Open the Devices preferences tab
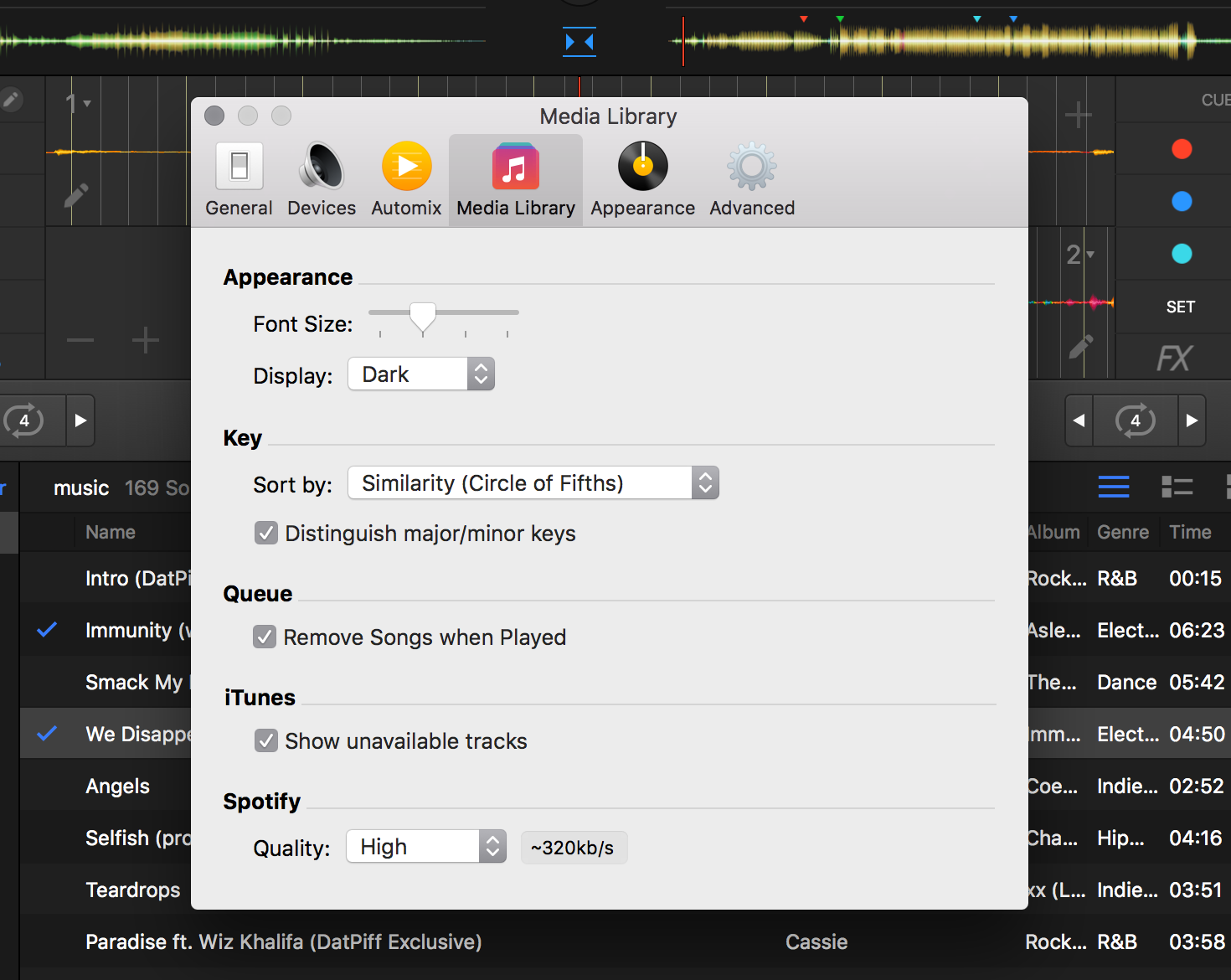1231x980 pixels. coord(322,180)
